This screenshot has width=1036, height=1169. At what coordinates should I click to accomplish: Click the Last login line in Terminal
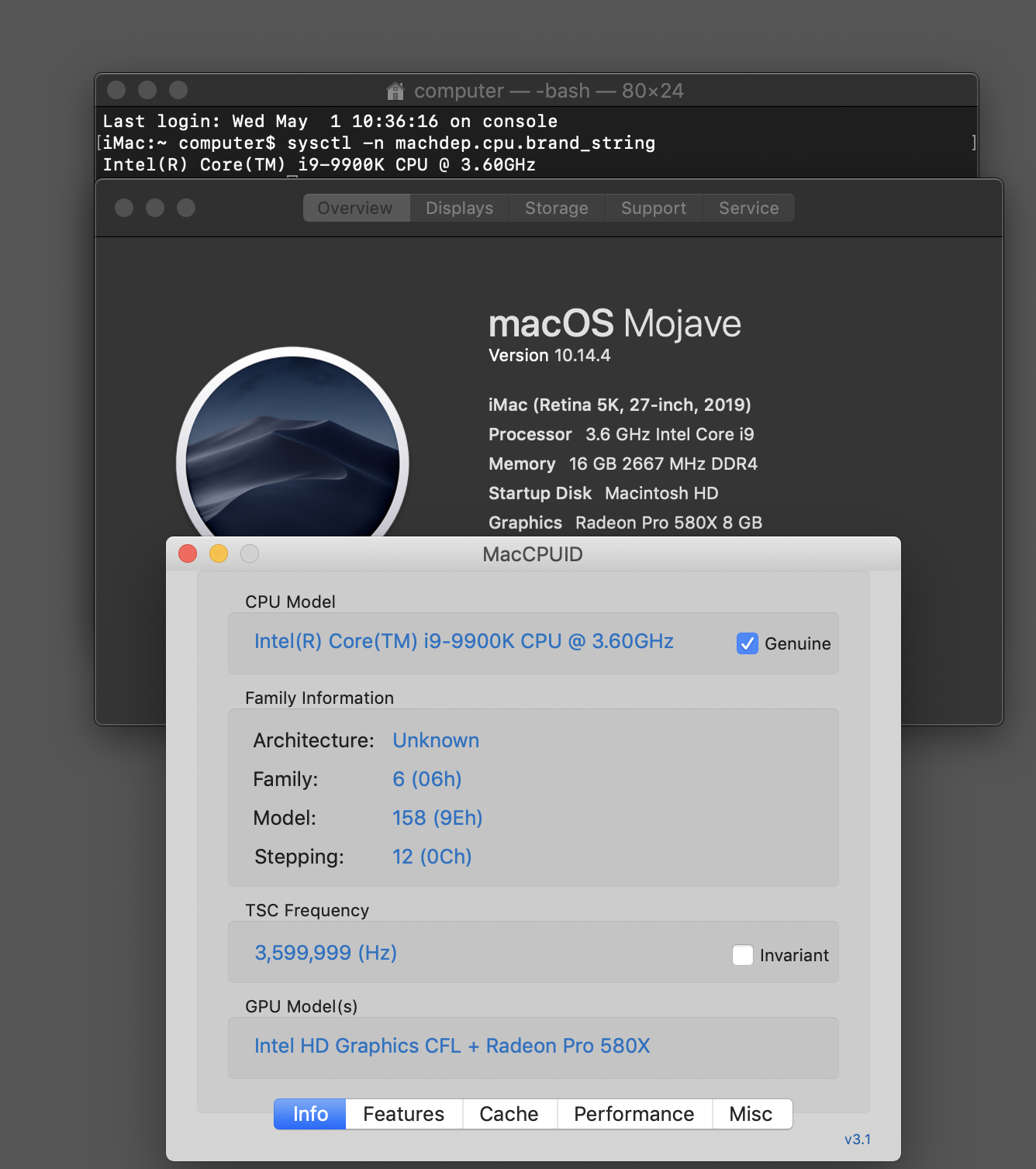coord(330,121)
